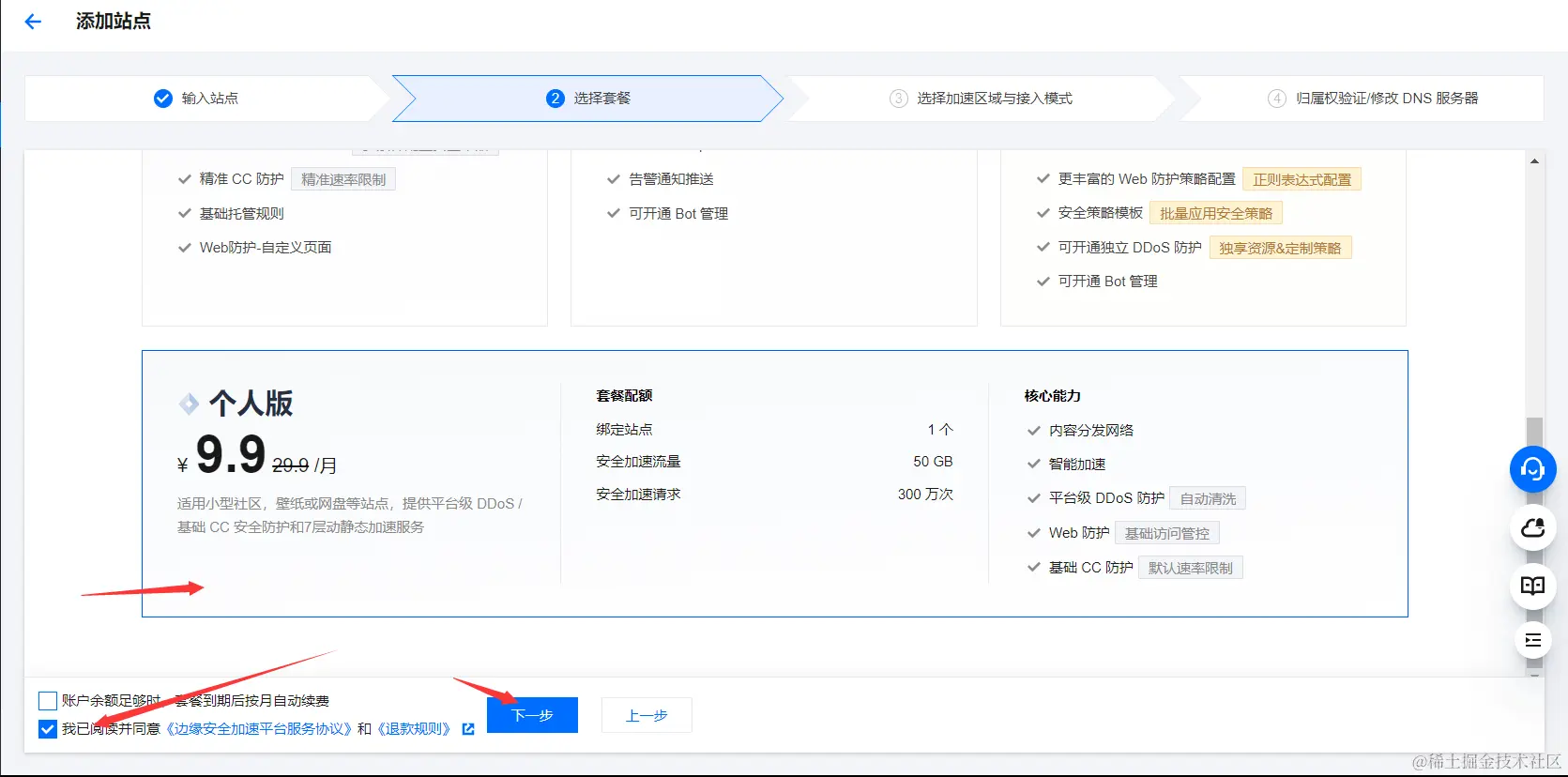1568x777 pixels.
Task: Open the 边缘安全加速平台服务协议 link
Action: tap(259, 729)
